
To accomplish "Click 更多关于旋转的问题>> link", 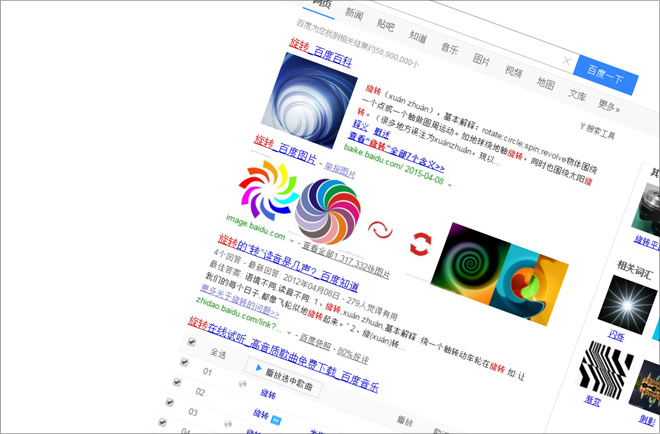I will coord(239,300).
